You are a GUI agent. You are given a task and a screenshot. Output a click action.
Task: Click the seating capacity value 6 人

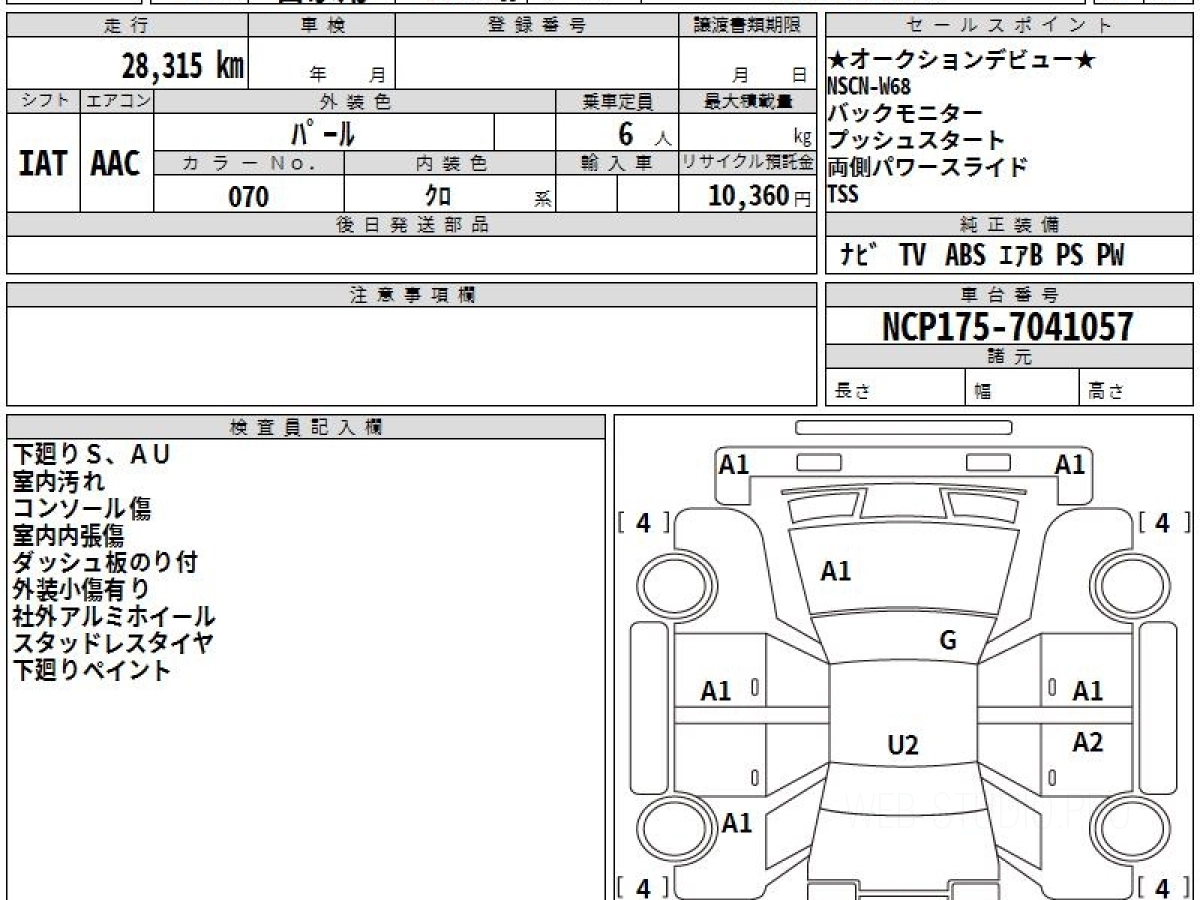tap(645, 133)
